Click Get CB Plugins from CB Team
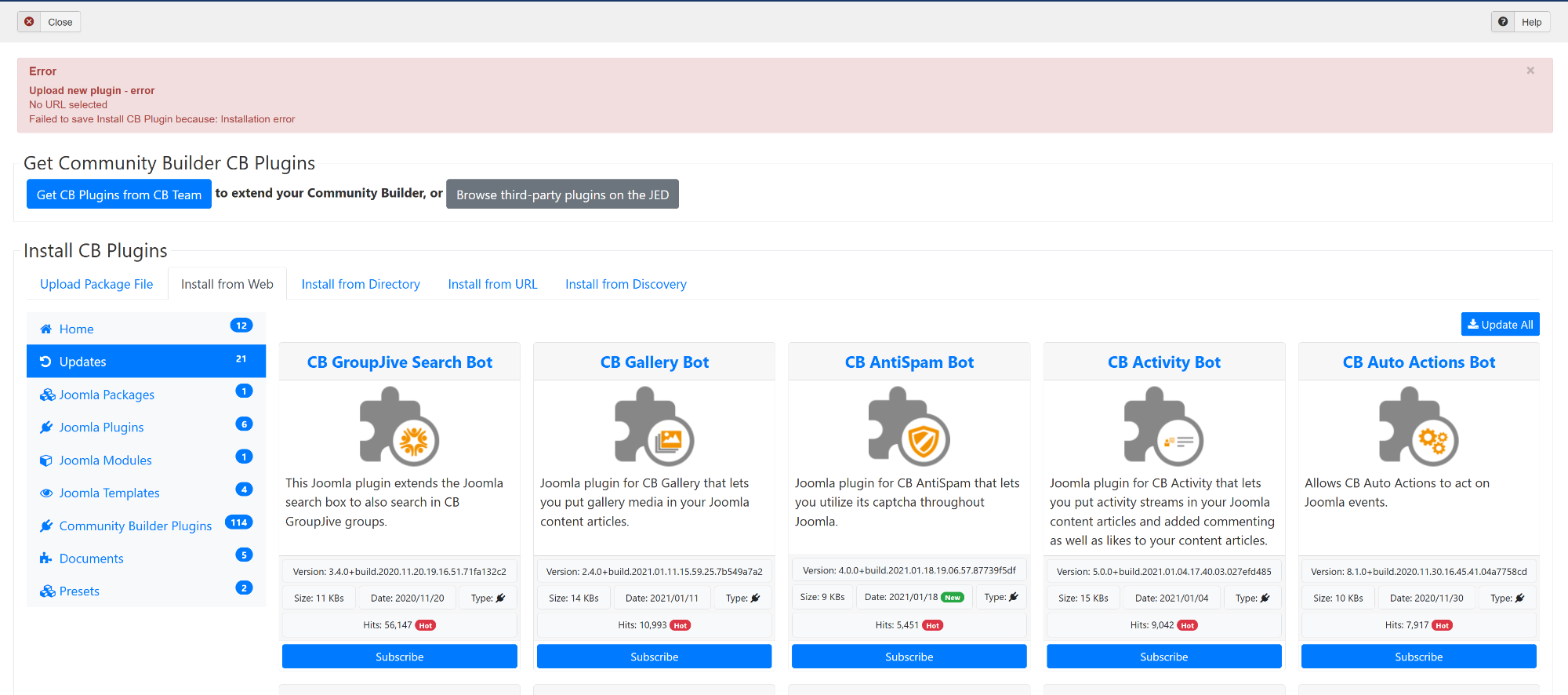 (x=119, y=195)
